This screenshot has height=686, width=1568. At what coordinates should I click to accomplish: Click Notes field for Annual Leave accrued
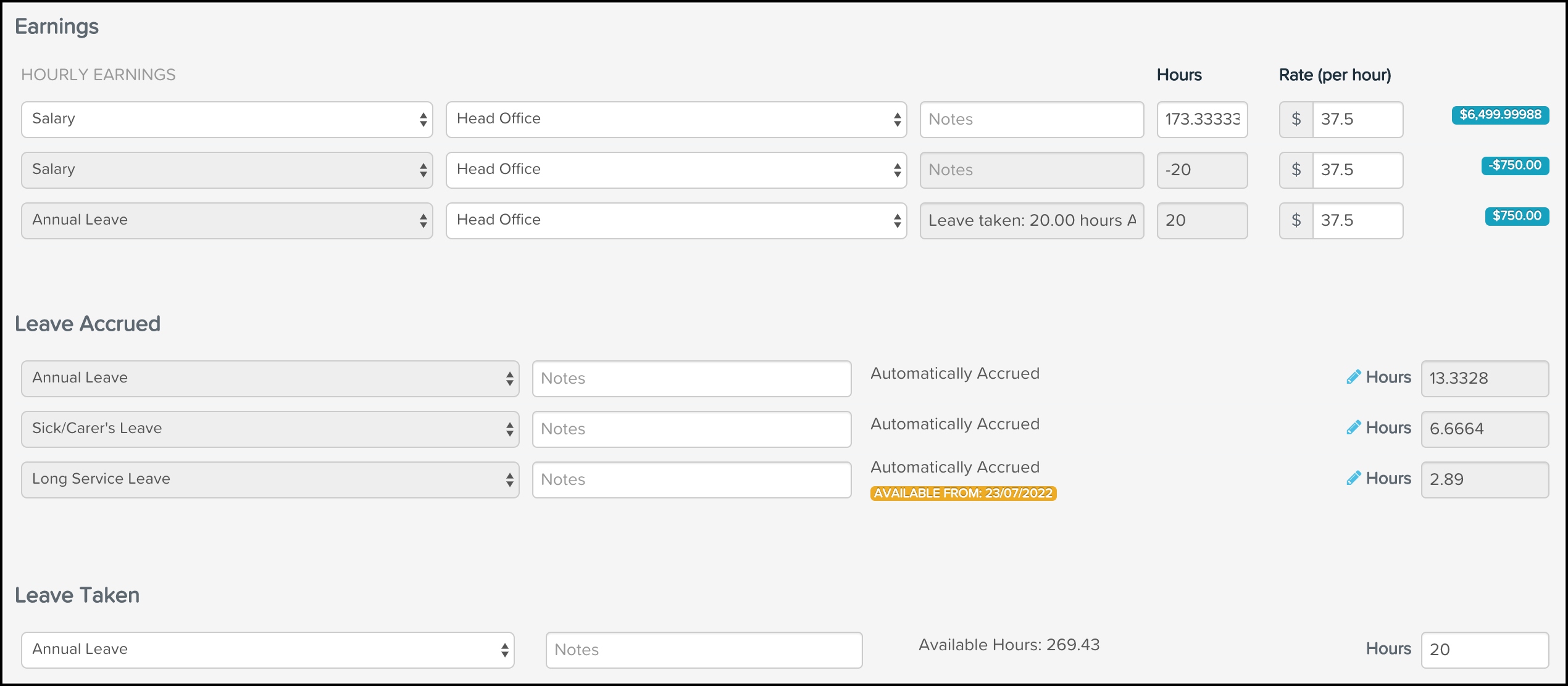[691, 378]
